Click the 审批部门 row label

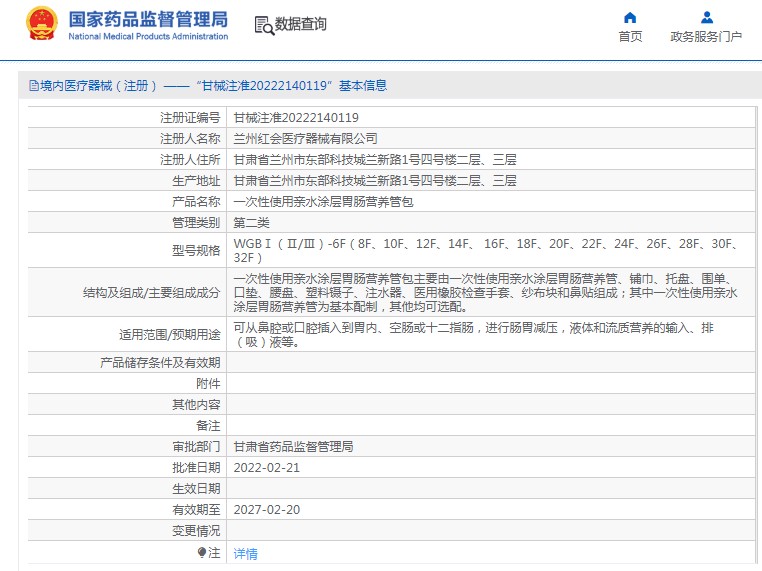pos(196,447)
